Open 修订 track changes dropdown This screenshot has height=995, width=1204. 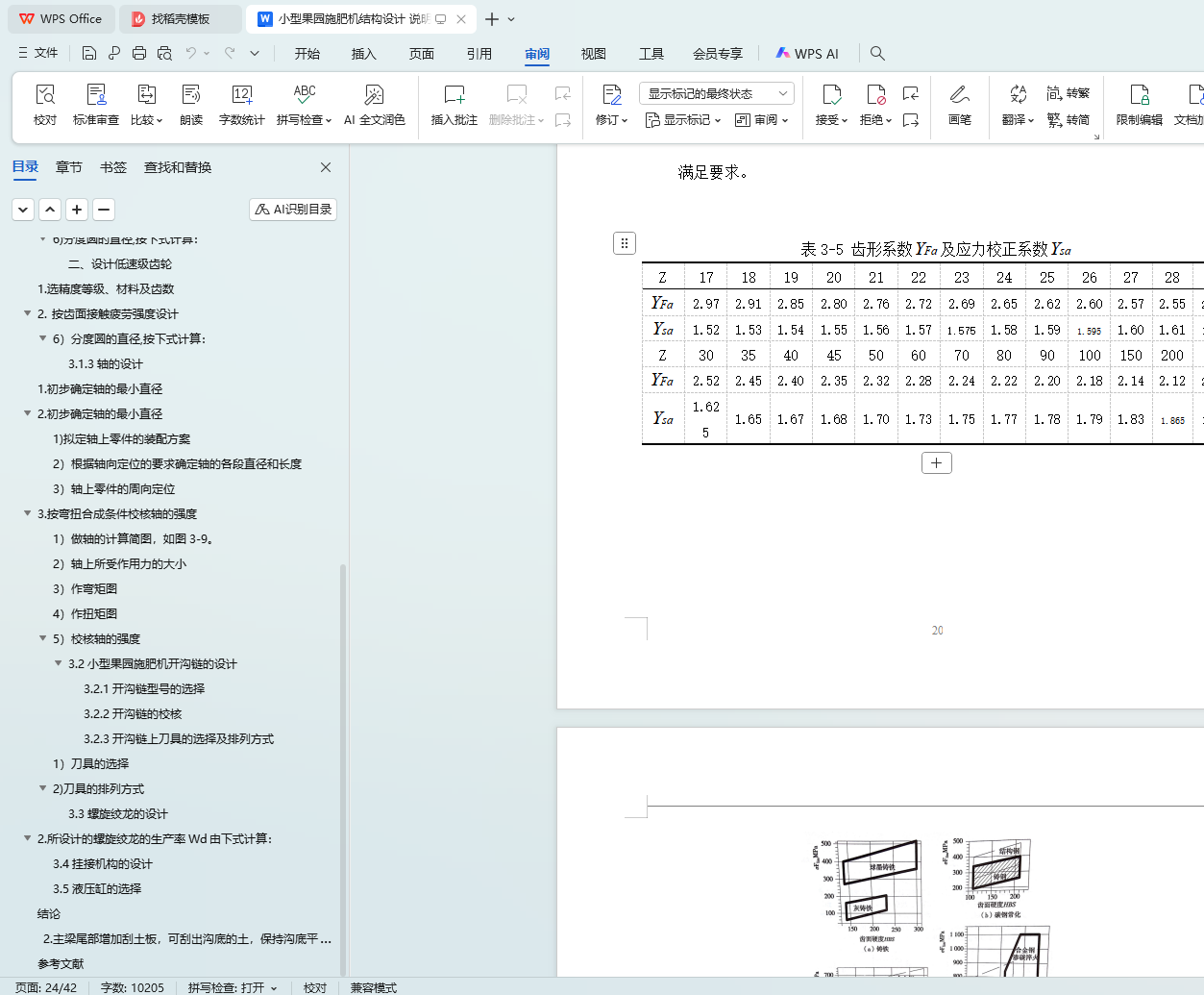point(611,120)
